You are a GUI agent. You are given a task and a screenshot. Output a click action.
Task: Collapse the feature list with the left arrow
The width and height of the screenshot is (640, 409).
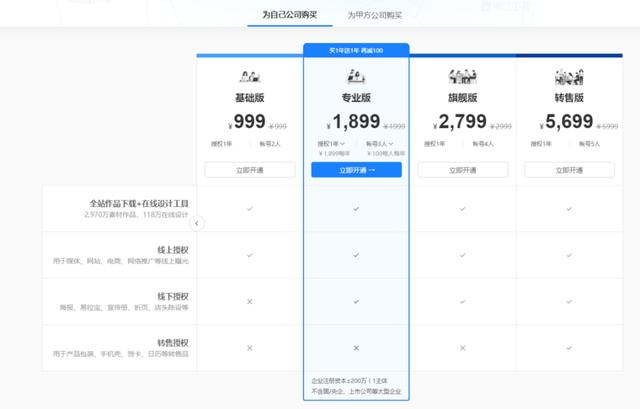point(198,224)
